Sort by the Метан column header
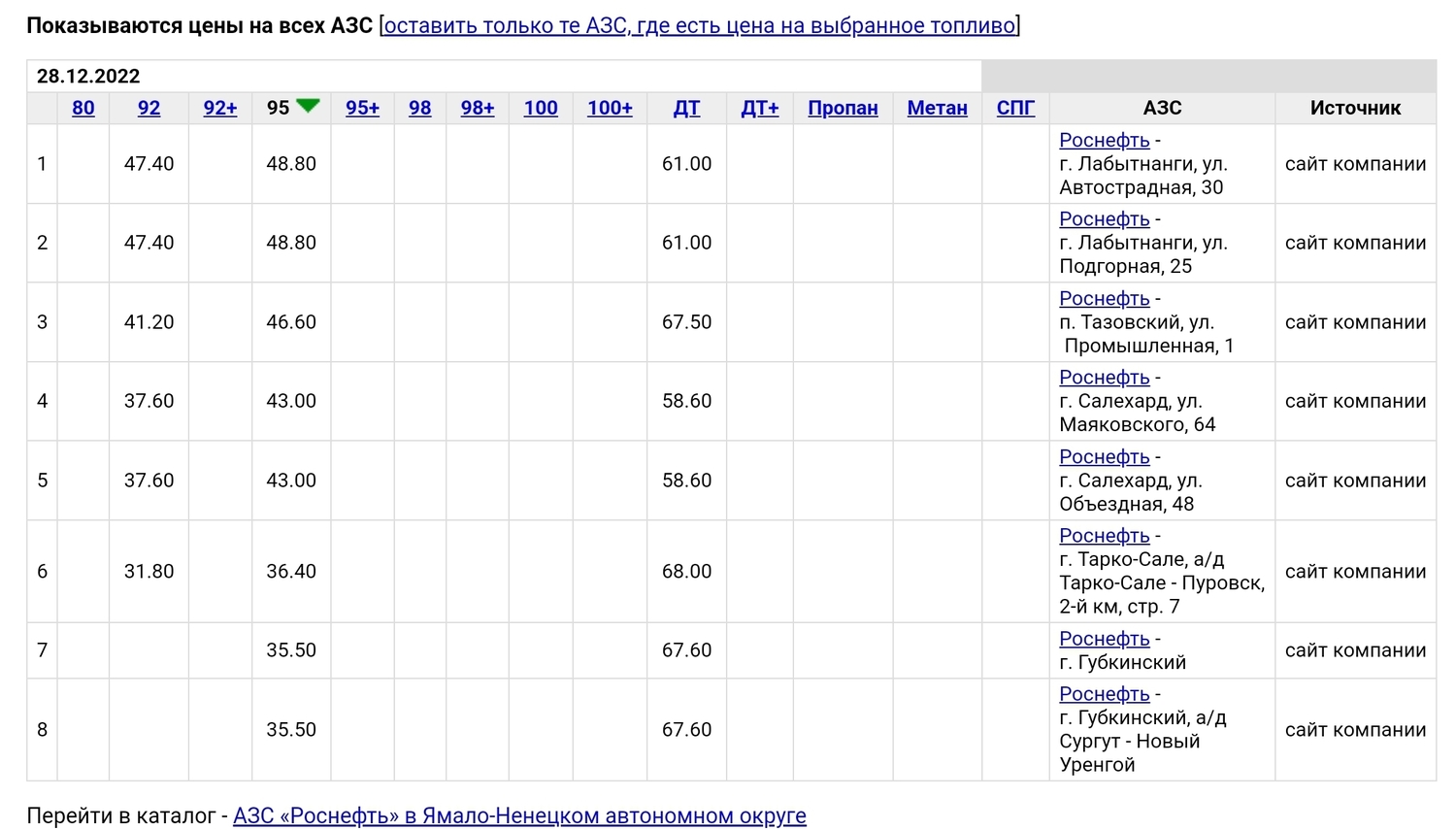 pyautogui.click(x=938, y=108)
